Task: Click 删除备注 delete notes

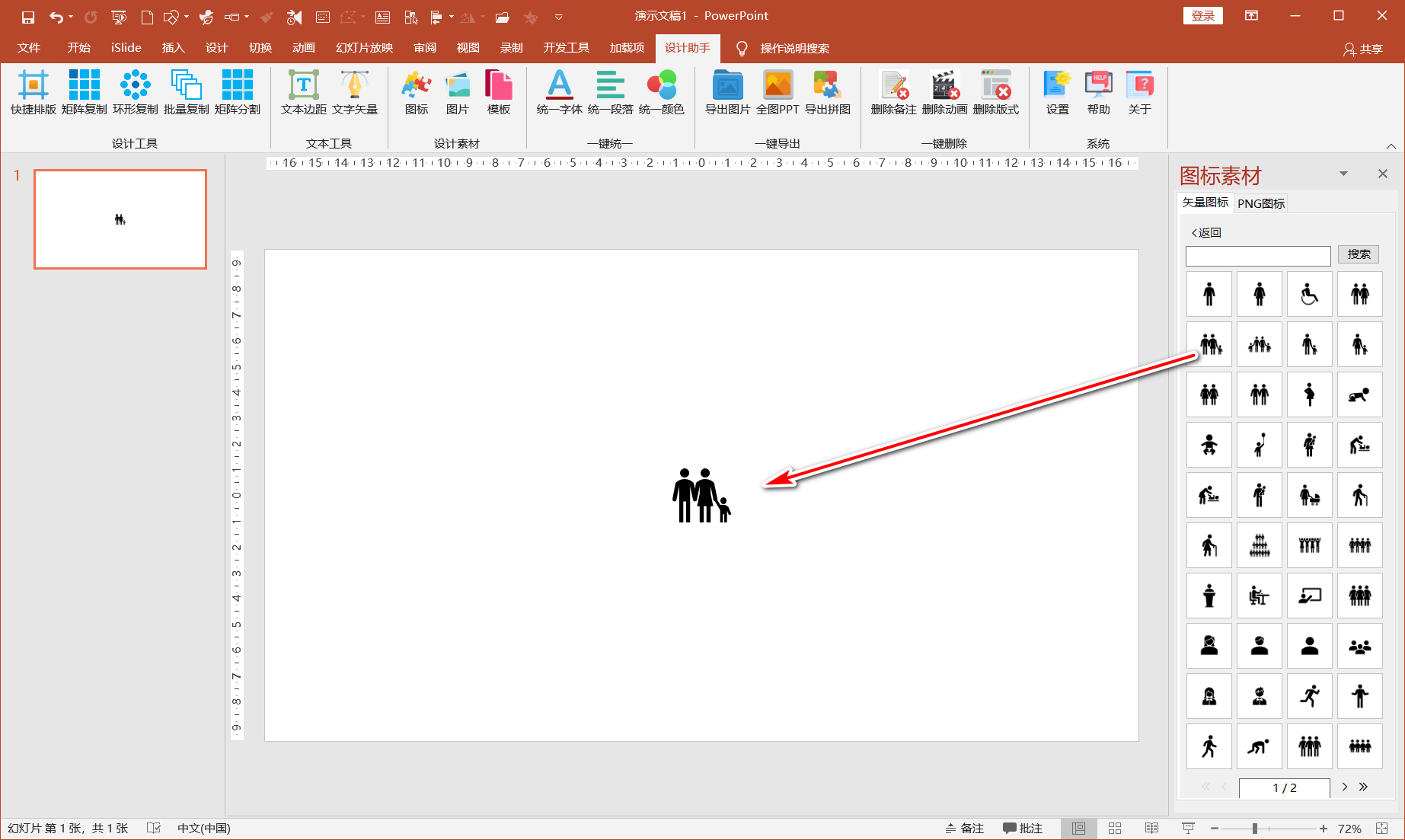Action: [x=894, y=92]
